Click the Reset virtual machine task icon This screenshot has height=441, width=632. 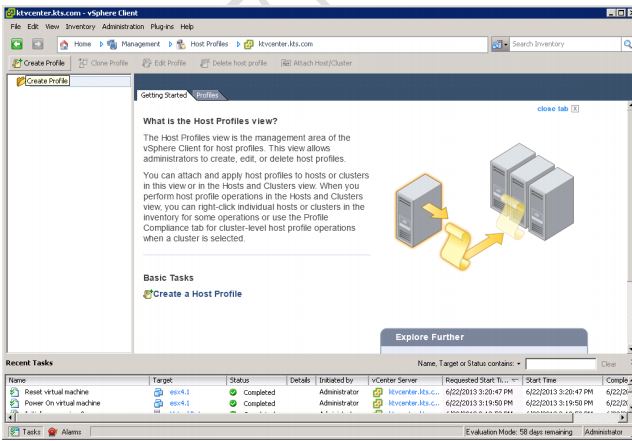tap(15, 392)
